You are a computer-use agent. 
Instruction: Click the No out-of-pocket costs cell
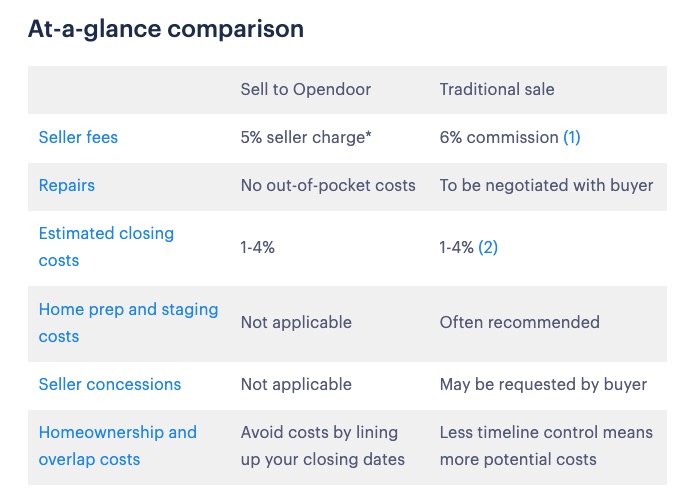click(328, 185)
